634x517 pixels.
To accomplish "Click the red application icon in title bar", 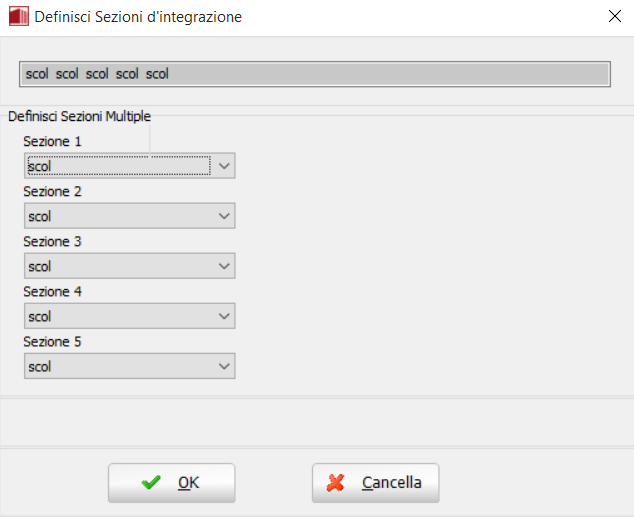I will tap(18, 17).
